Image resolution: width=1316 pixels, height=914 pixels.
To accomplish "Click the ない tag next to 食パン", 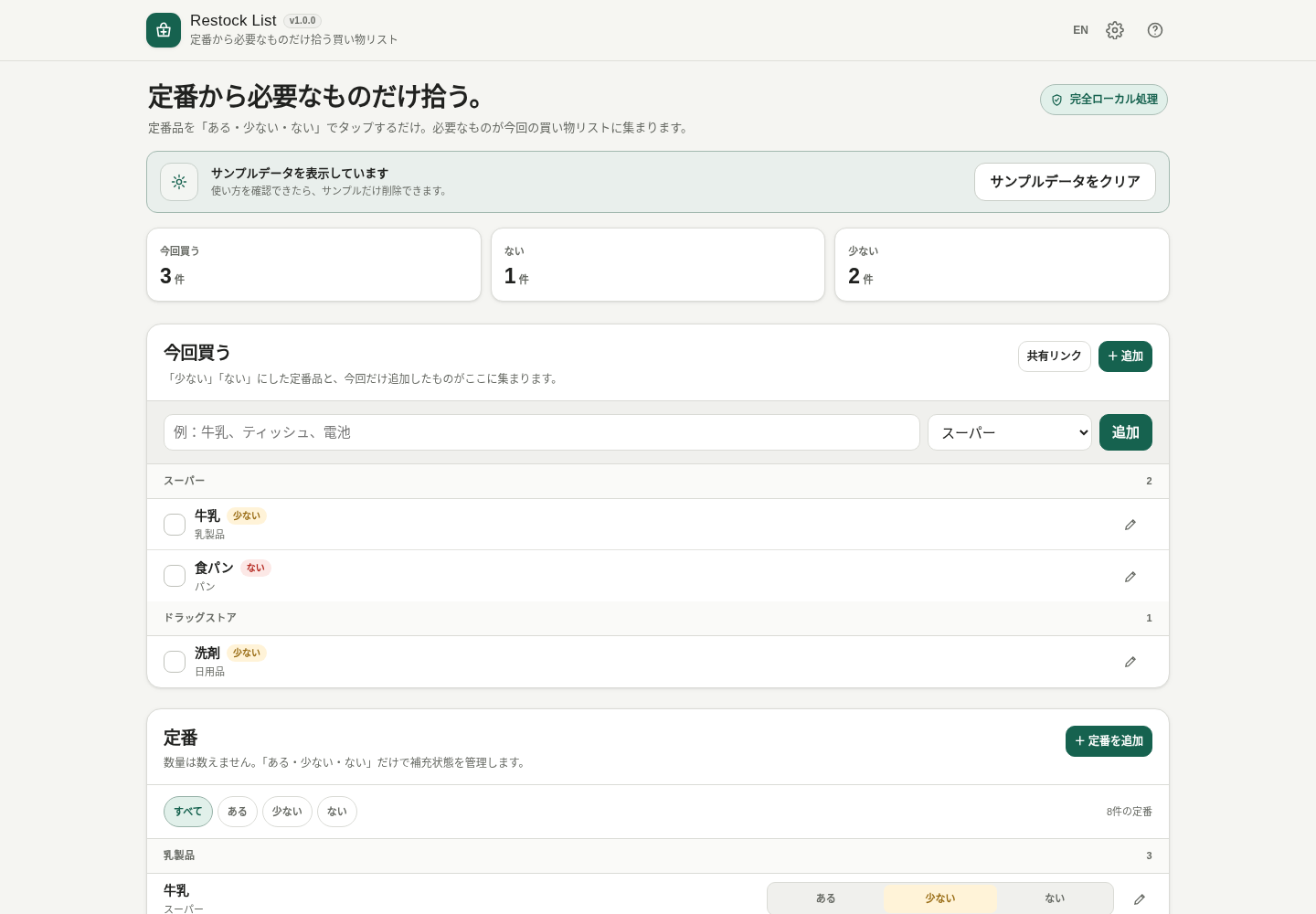I will (x=256, y=568).
